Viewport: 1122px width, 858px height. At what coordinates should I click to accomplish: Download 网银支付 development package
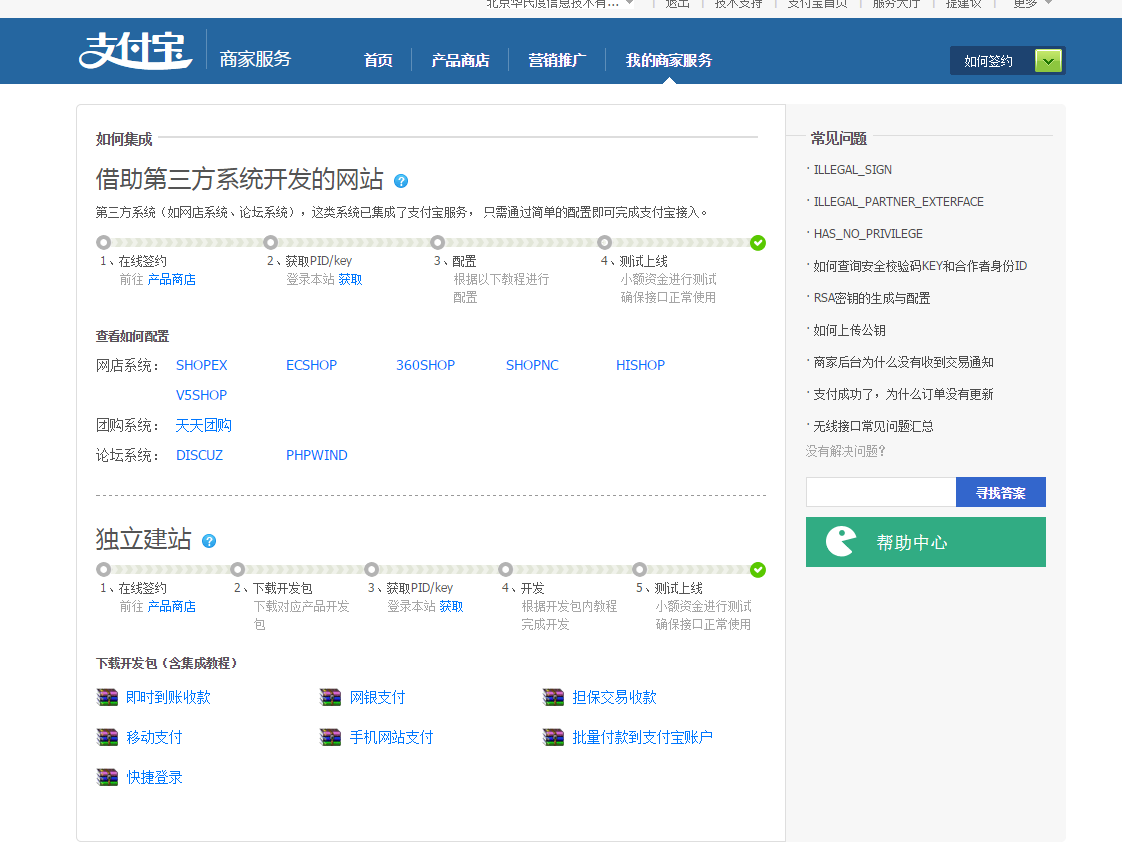tap(377, 697)
